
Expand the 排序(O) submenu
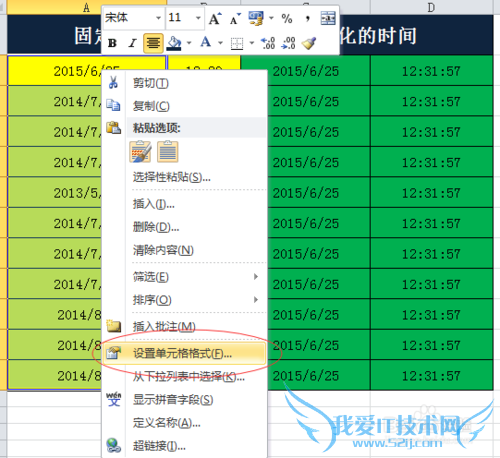(197, 300)
